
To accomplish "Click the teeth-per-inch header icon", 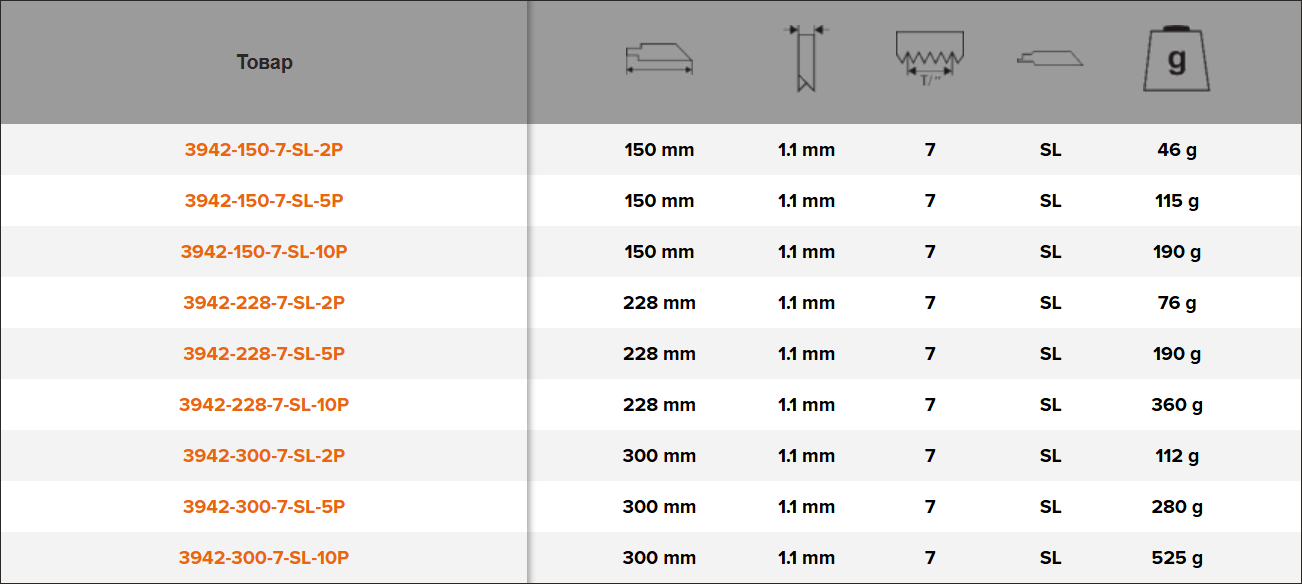I will (x=930, y=59).
